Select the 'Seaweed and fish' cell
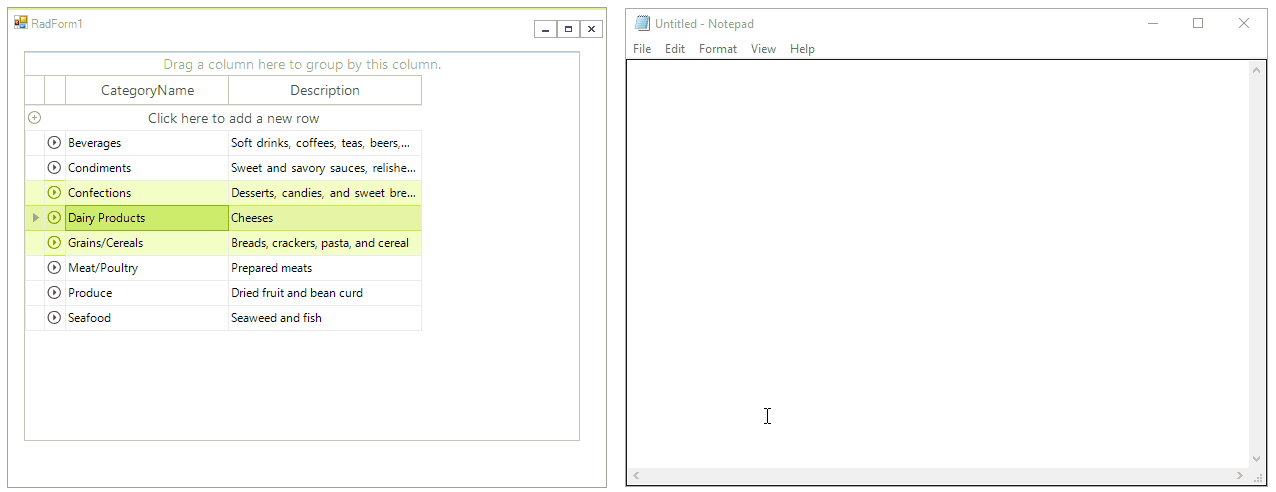 [x=325, y=318]
